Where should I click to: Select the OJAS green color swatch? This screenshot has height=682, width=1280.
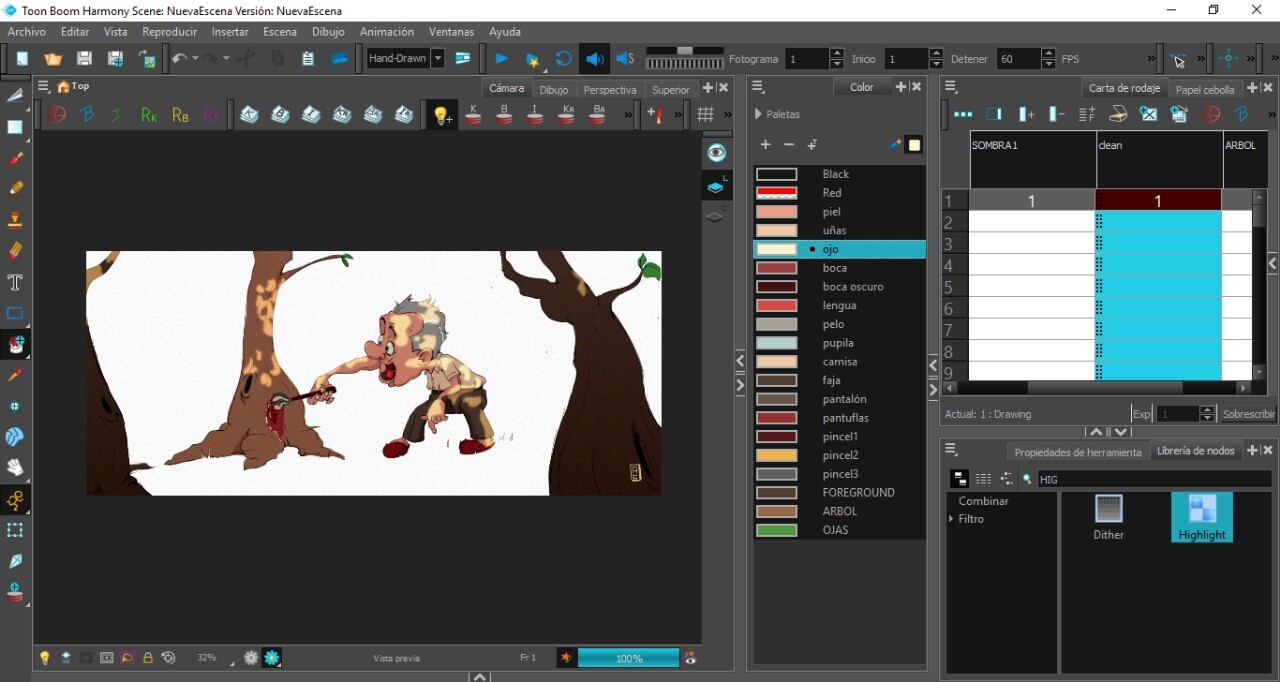tap(777, 530)
